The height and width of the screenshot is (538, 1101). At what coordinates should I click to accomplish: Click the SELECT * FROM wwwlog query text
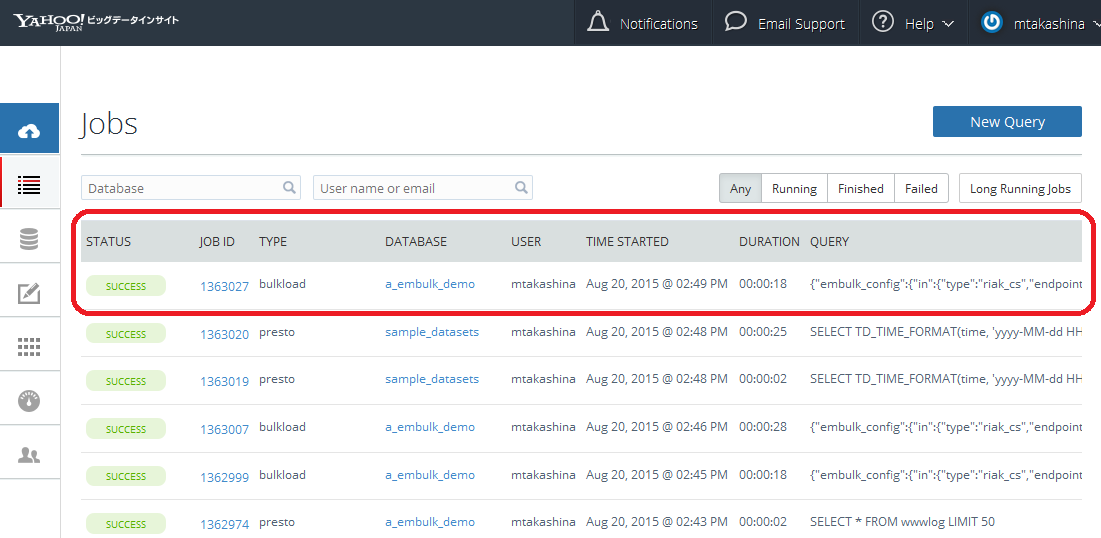point(902,522)
